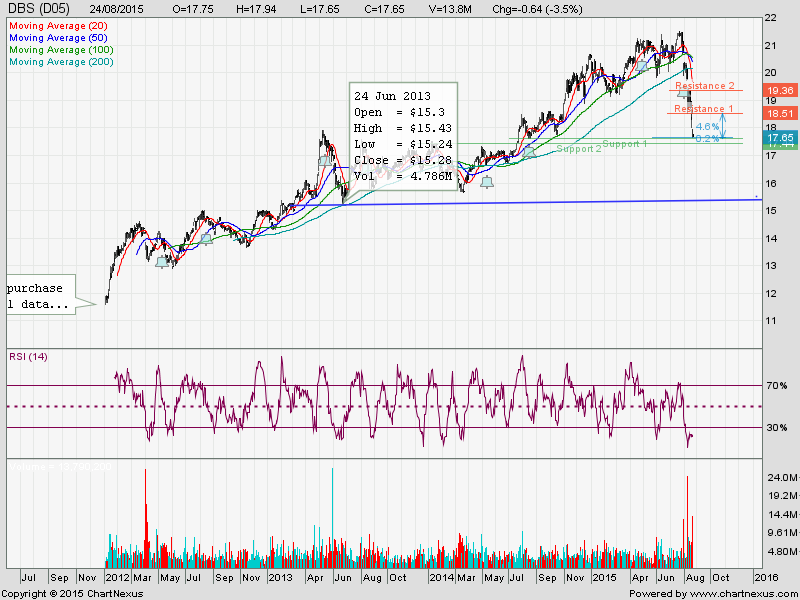Click the 2016 year label on time axis
Screen dimensions: 800x600
766,578
